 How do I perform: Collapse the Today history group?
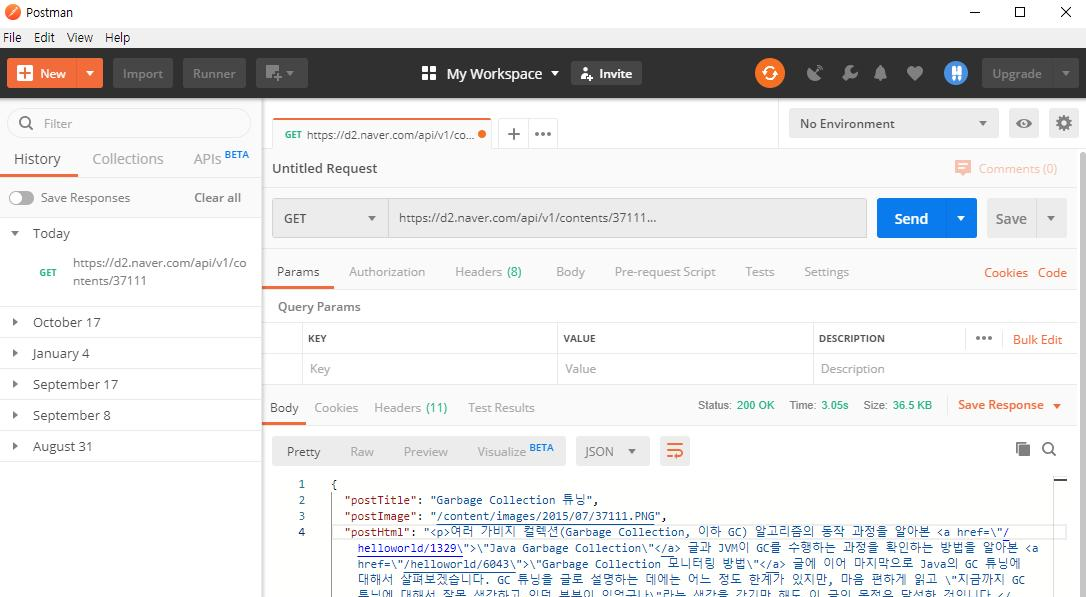[x=15, y=233]
